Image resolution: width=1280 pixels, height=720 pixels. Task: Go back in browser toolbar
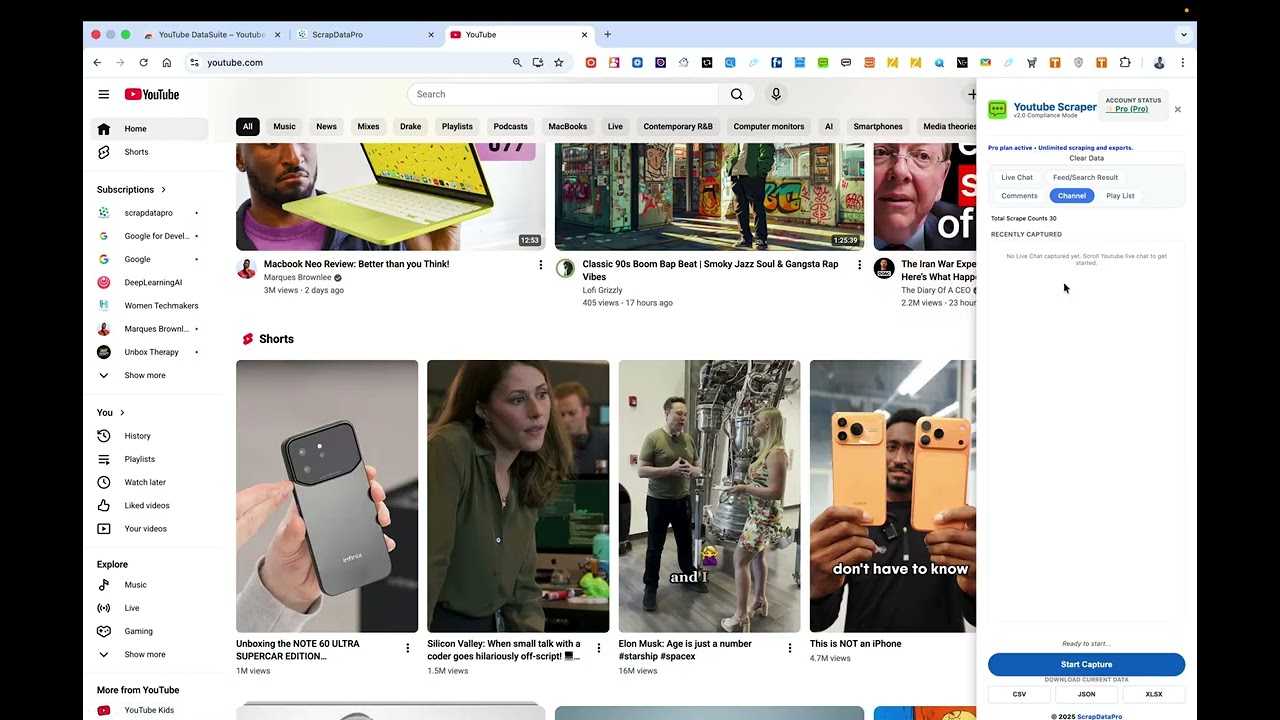[97, 62]
